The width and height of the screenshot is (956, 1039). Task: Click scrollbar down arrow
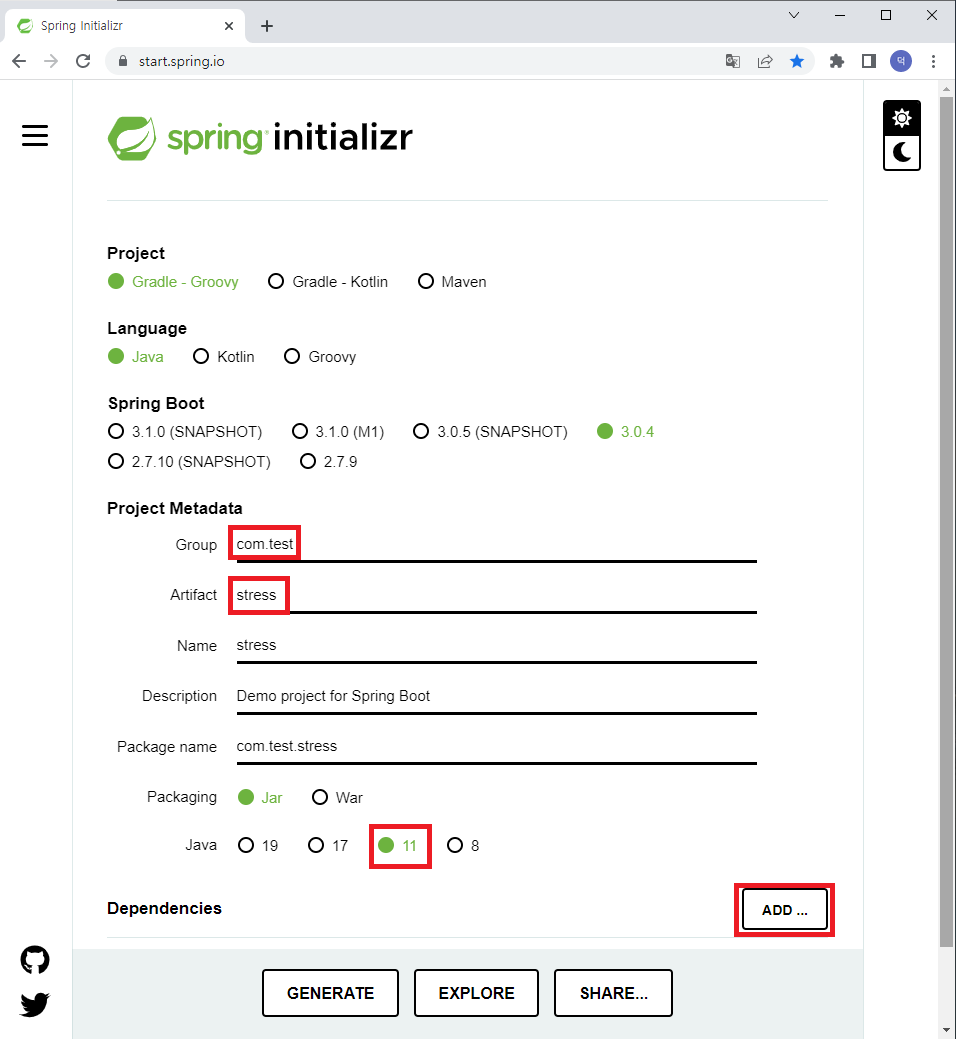click(947, 1030)
